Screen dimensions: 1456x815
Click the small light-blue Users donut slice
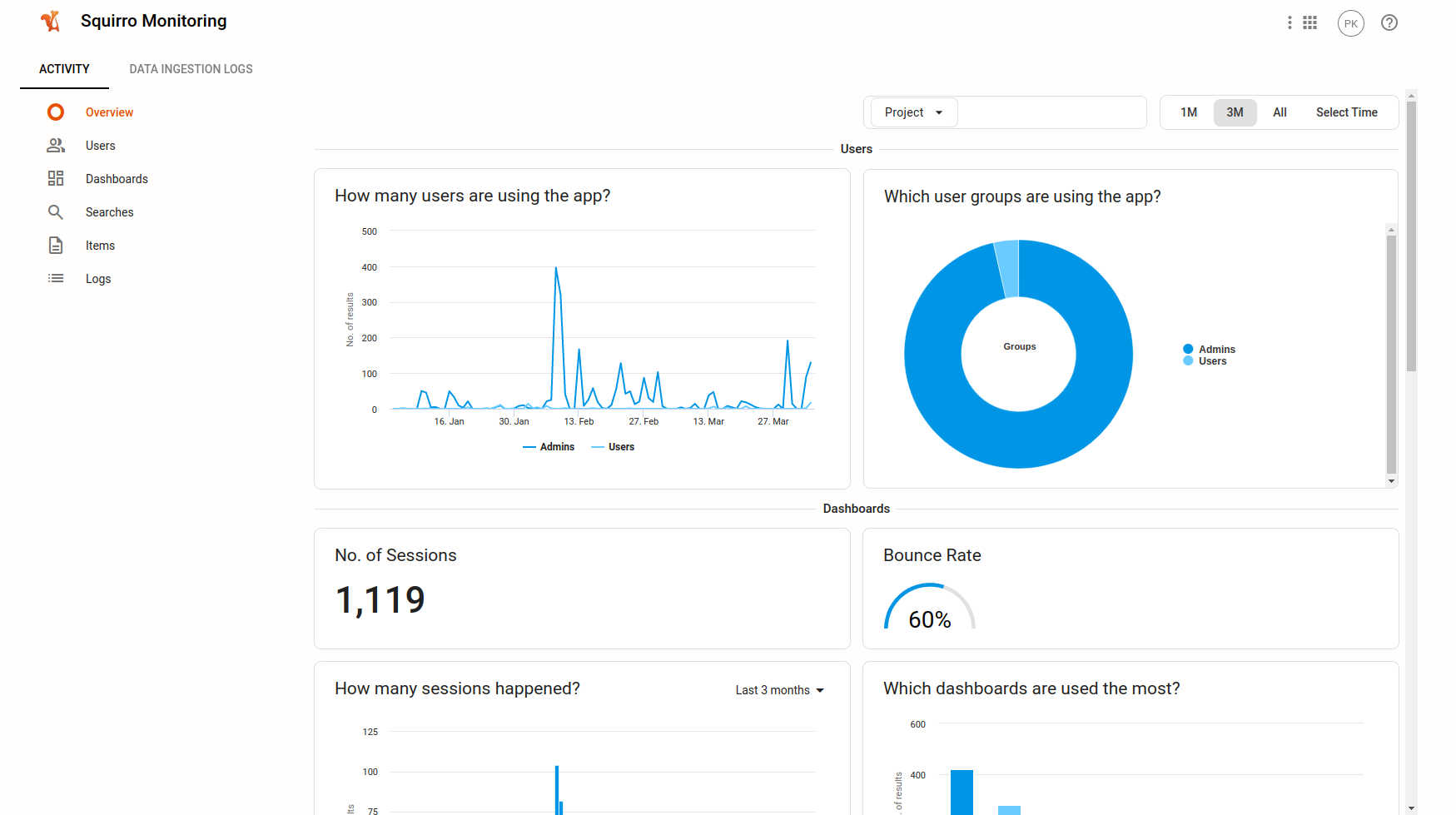(x=1007, y=268)
